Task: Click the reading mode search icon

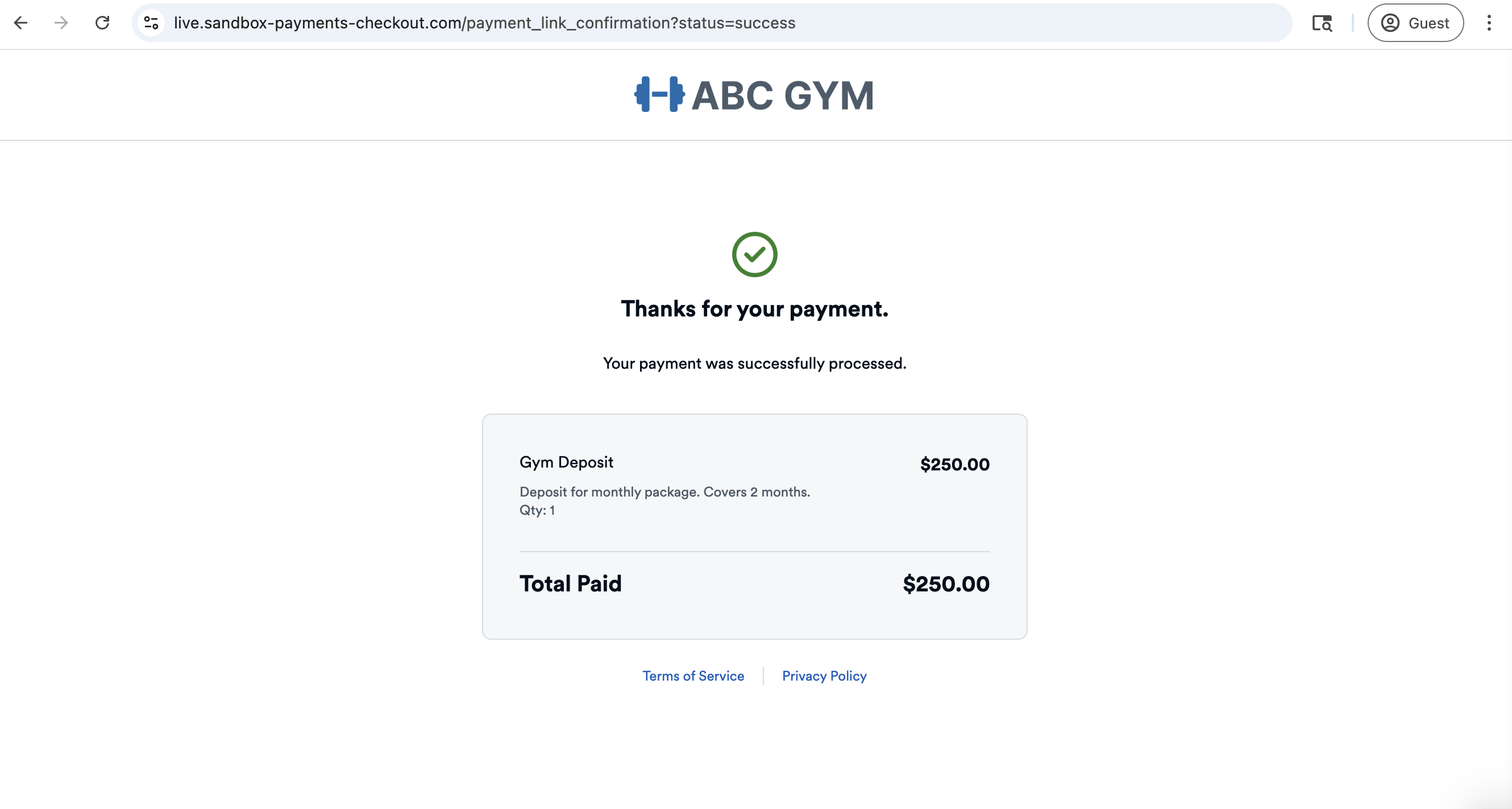Action: pos(1322,23)
